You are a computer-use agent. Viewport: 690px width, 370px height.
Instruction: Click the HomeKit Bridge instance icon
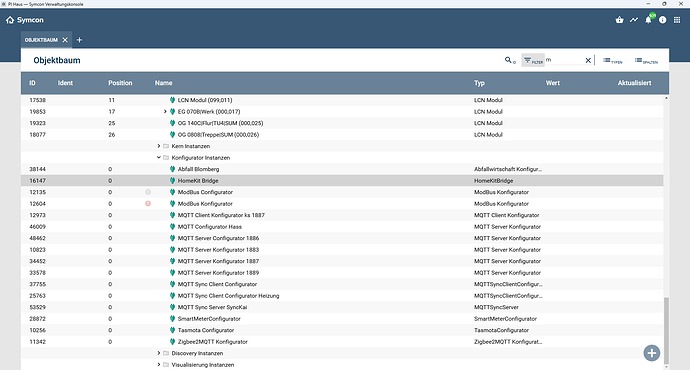pyautogui.click(x=172, y=181)
